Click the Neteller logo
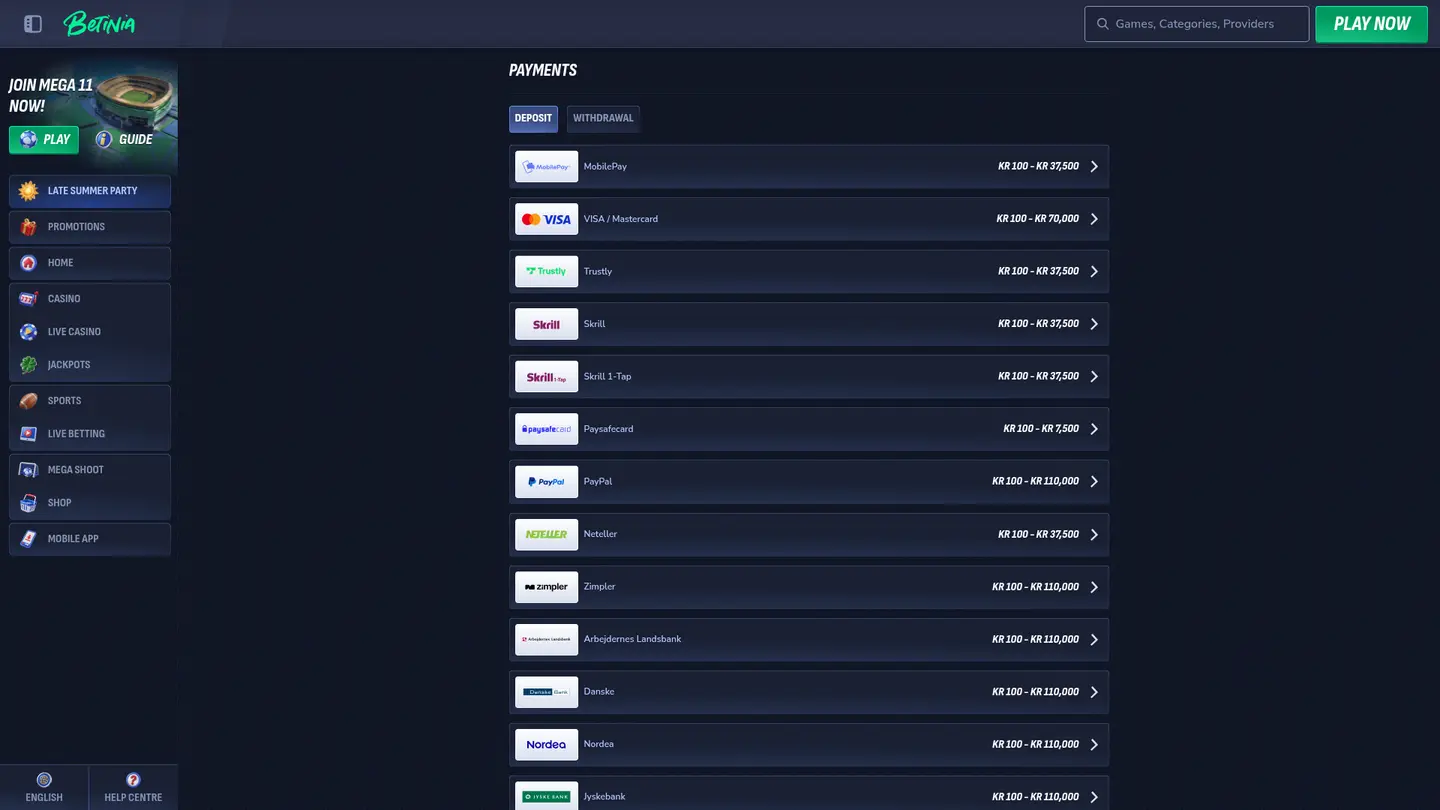 (x=546, y=534)
